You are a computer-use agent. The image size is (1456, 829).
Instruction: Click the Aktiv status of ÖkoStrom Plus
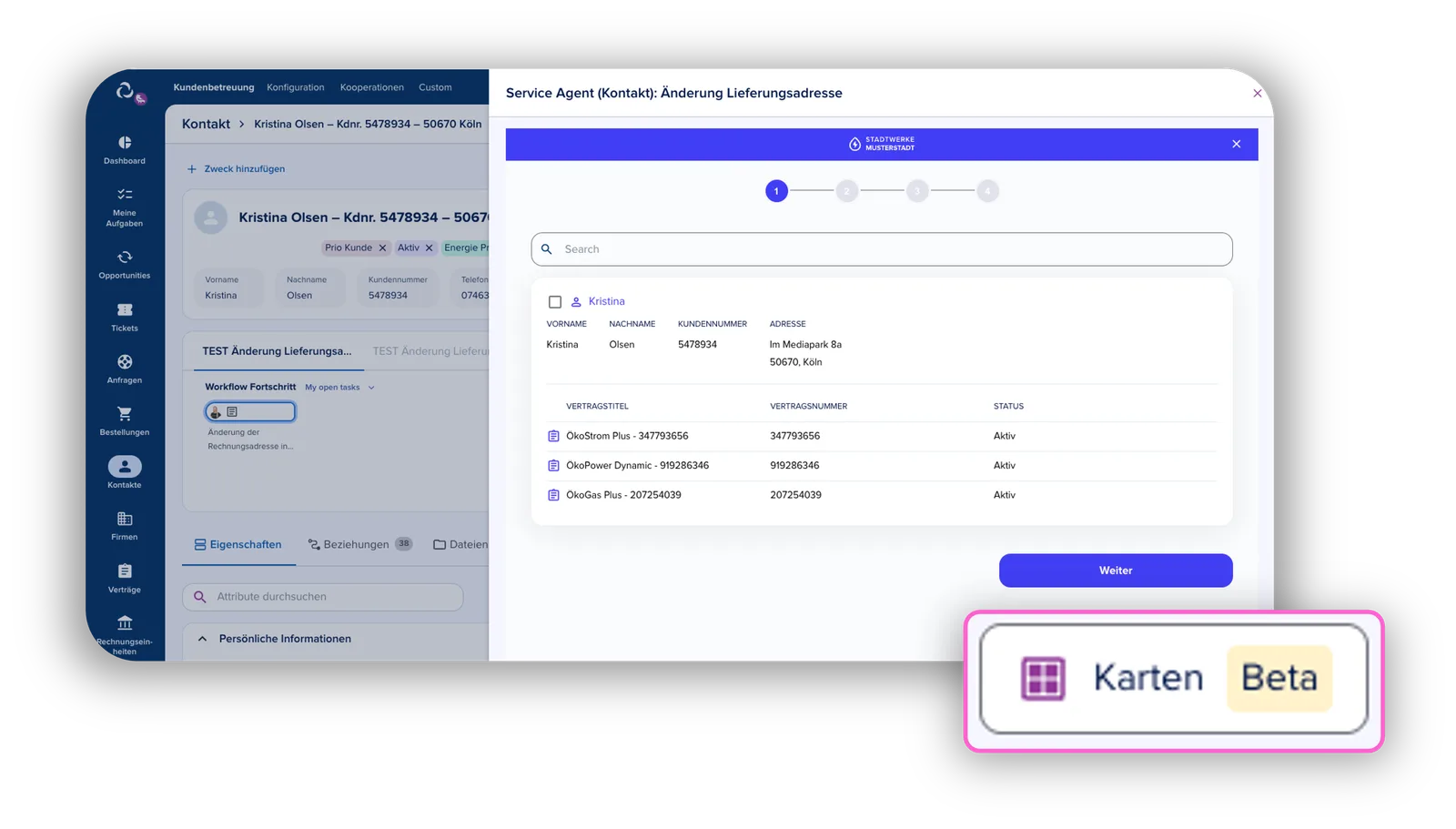pos(1005,436)
